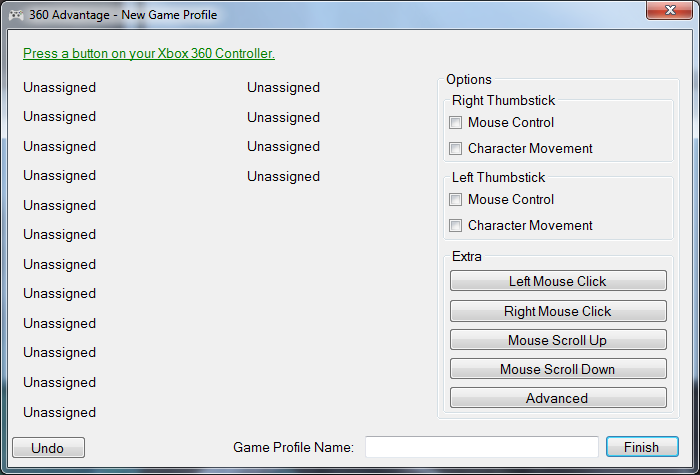Viewport: 700px width, 475px height.
Task: Click the 'Game Profile Name:' label
Action: click(x=293, y=447)
